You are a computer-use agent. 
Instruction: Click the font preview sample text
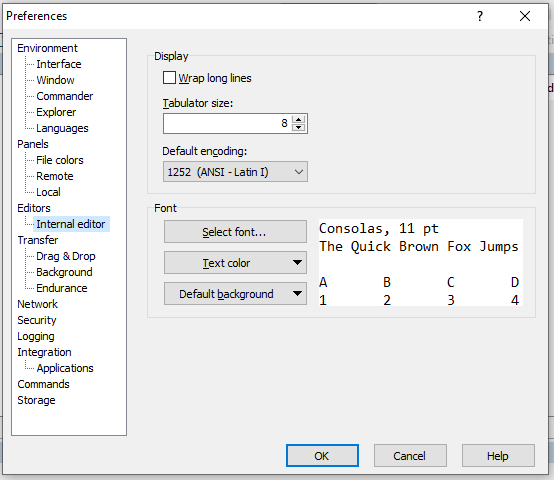pos(420,262)
